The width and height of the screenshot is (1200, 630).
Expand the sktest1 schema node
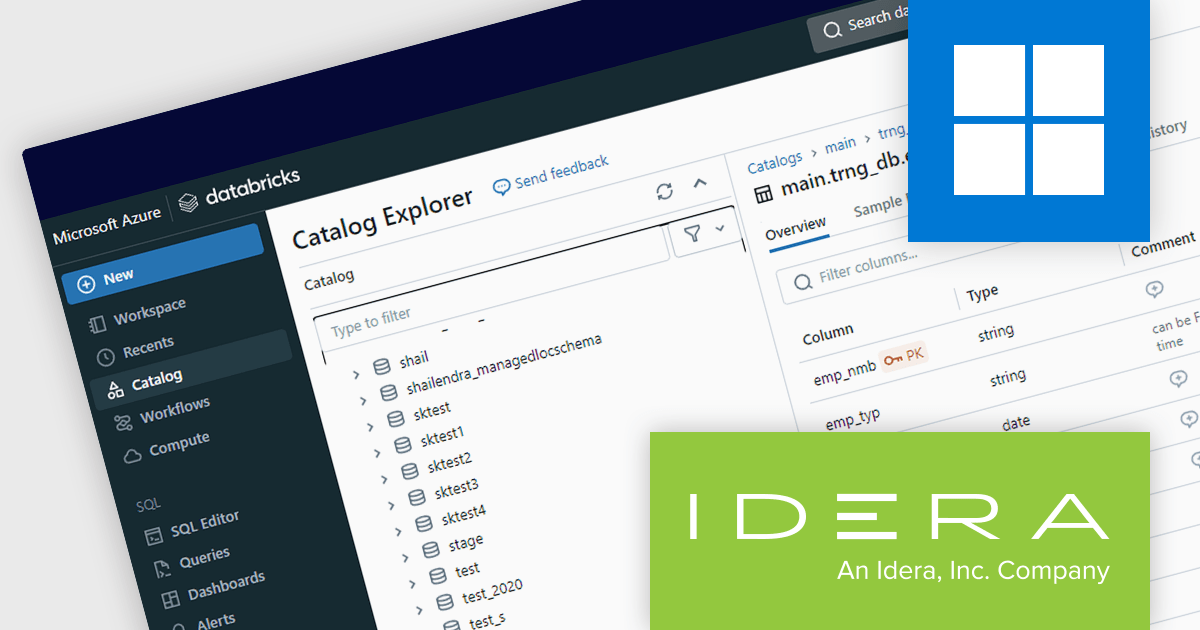378,453
